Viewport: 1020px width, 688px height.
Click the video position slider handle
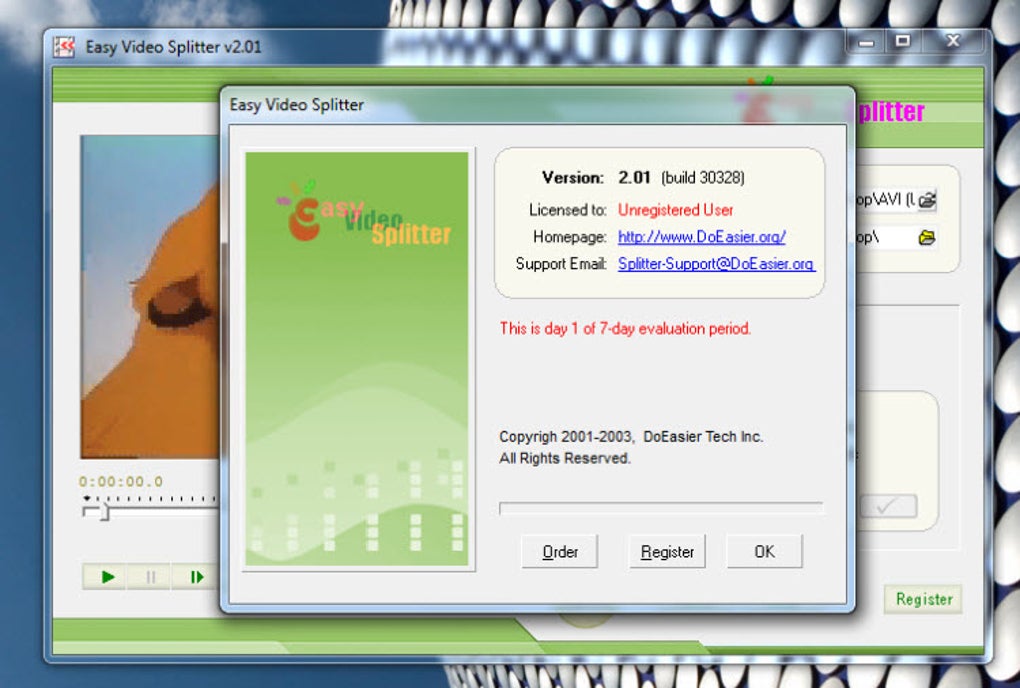(x=103, y=512)
